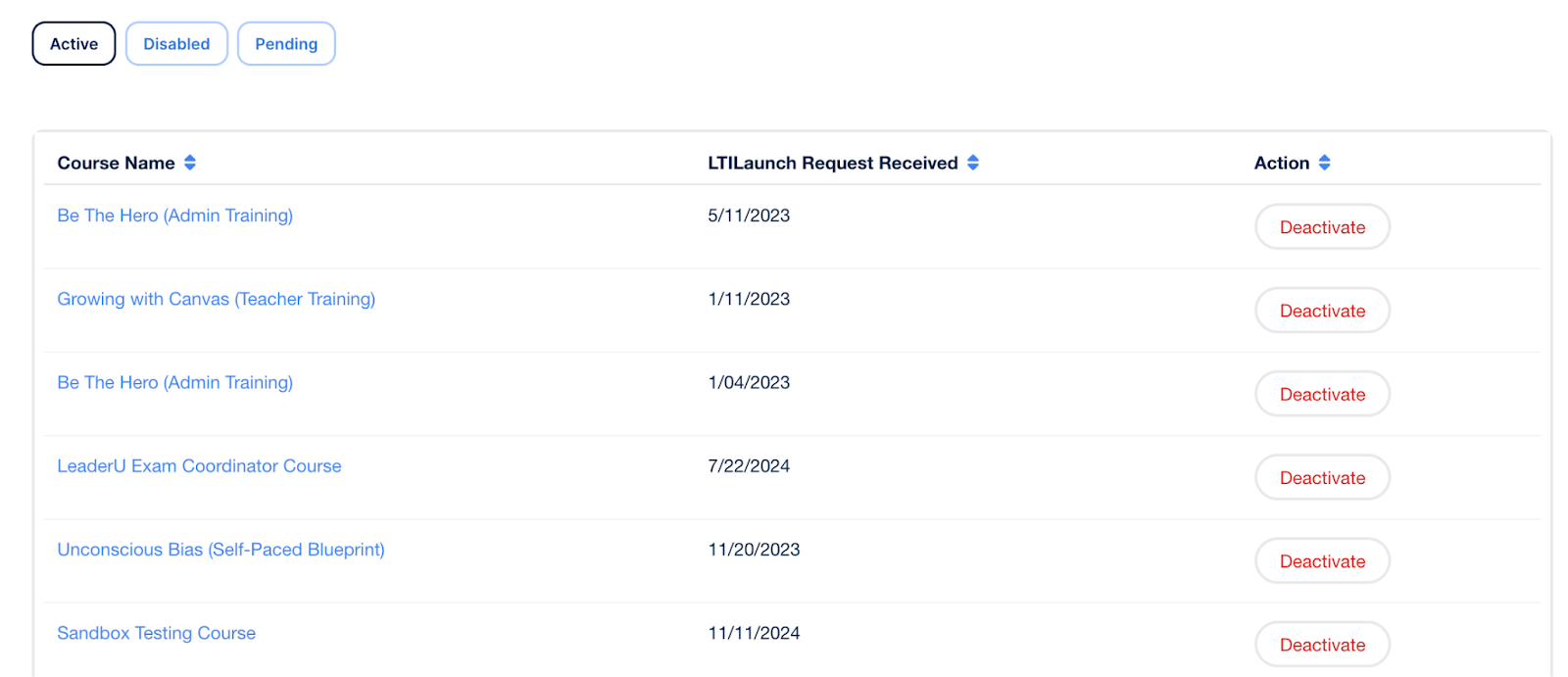Click the Action column sort icon
Screen dimensions: 1568x677
(x=1324, y=163)
